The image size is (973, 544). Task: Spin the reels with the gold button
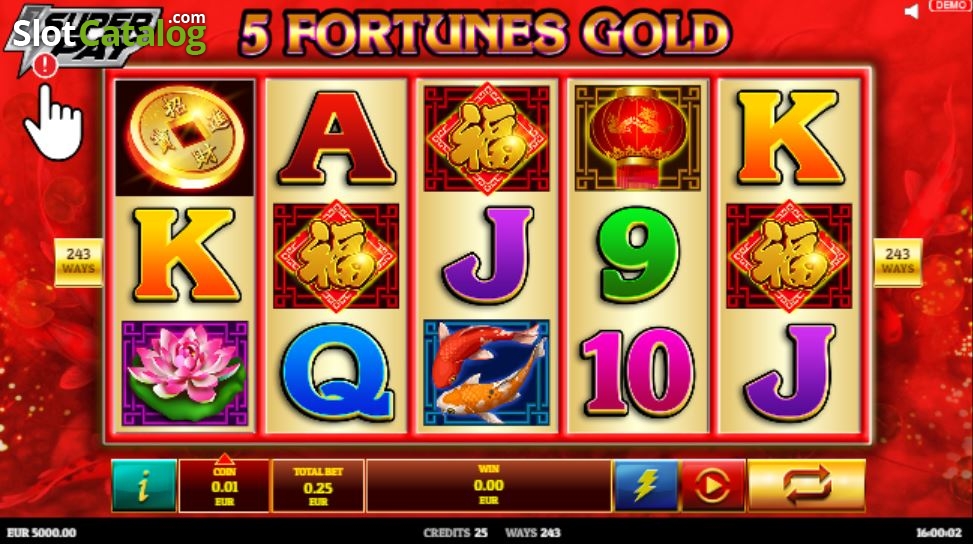pos(807,486)
